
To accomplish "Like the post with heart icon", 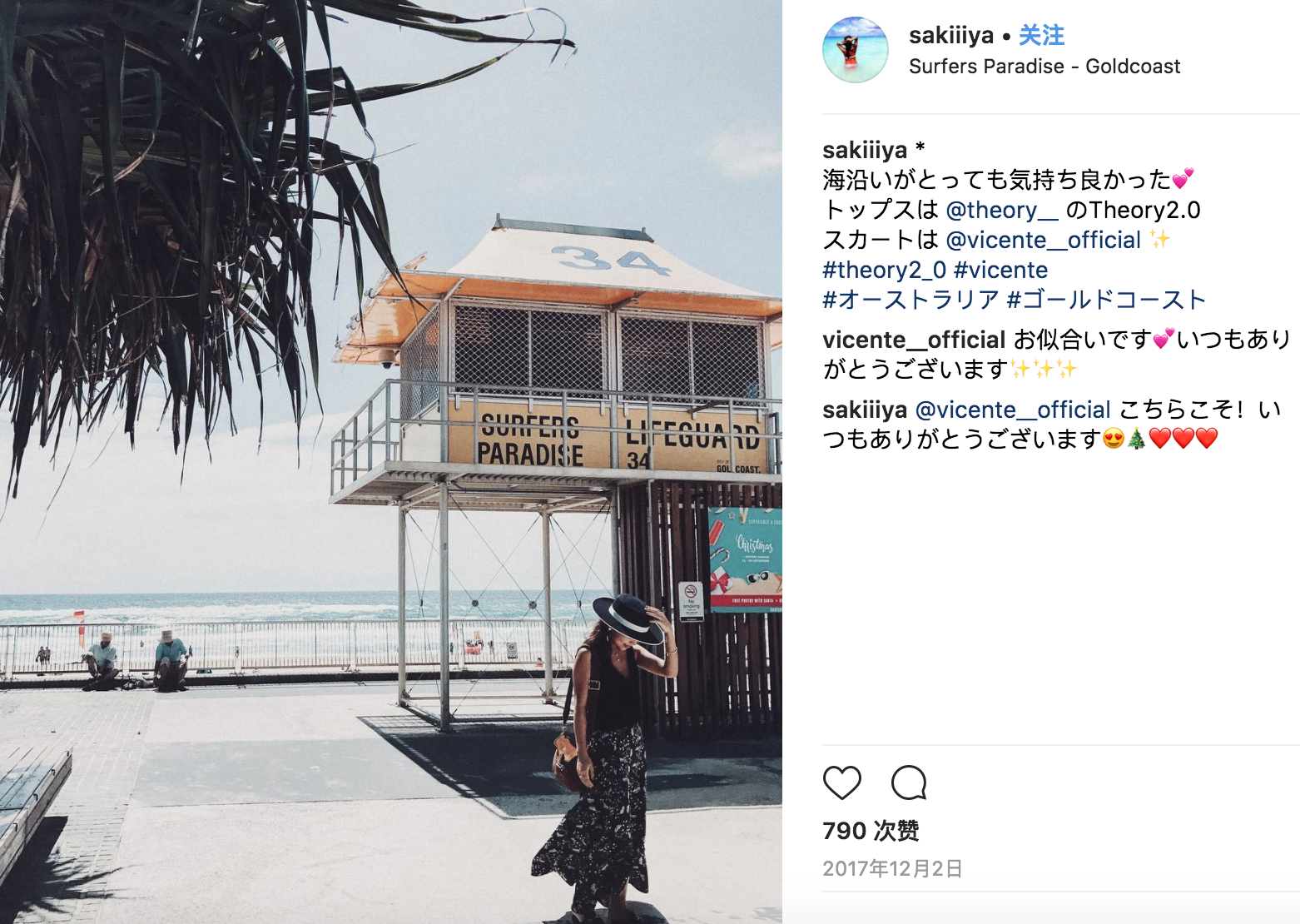I will point(841,782).
